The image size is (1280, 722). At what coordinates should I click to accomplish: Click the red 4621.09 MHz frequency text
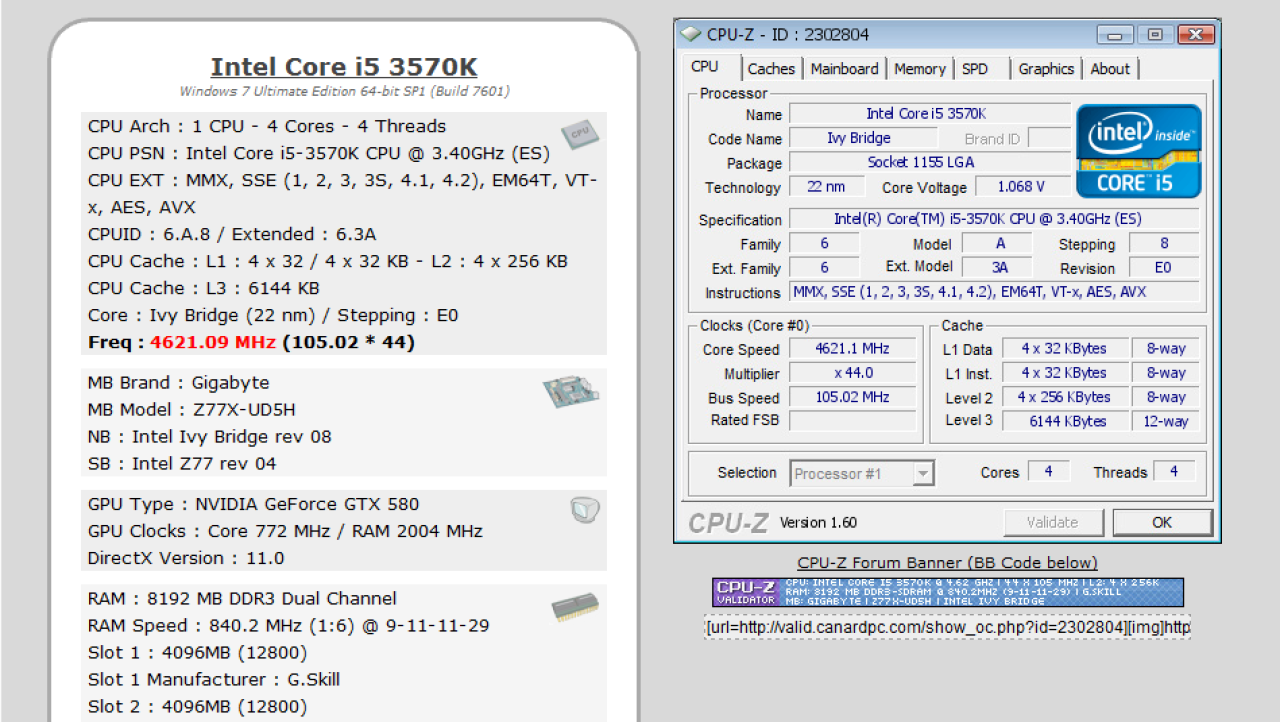pyautogui.click(x=214, y=342)
